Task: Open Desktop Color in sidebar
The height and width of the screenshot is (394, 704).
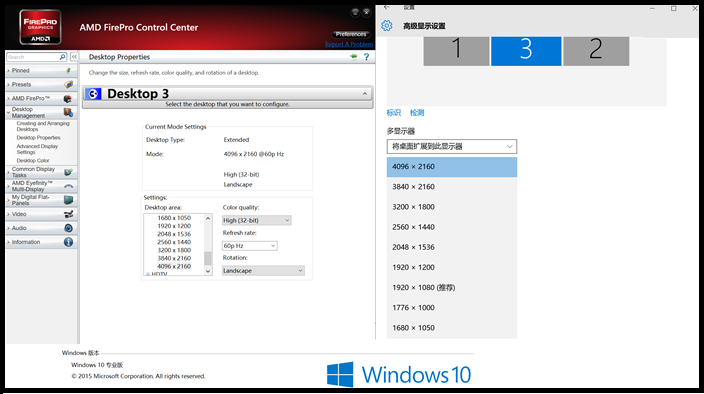Action: click(33, 160)
